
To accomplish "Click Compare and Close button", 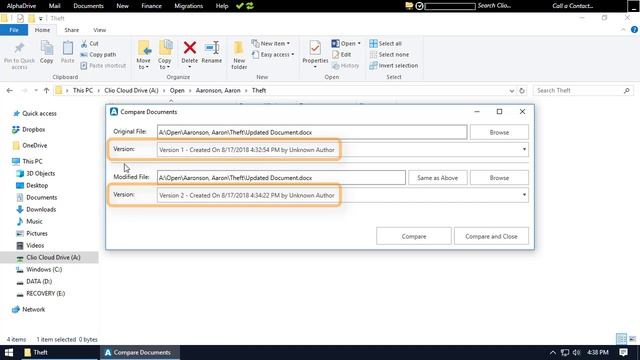I will [x=491, y=236].
